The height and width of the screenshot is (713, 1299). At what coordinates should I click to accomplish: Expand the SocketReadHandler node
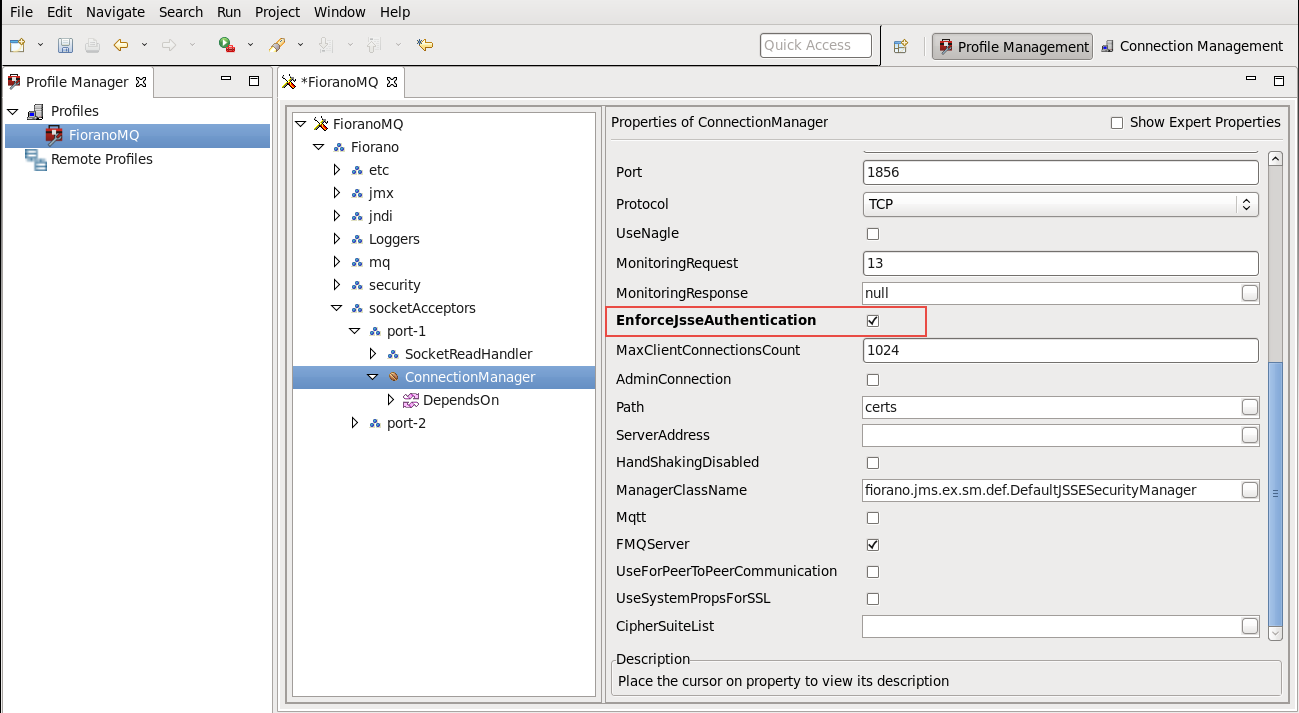[x=373, y=354]
